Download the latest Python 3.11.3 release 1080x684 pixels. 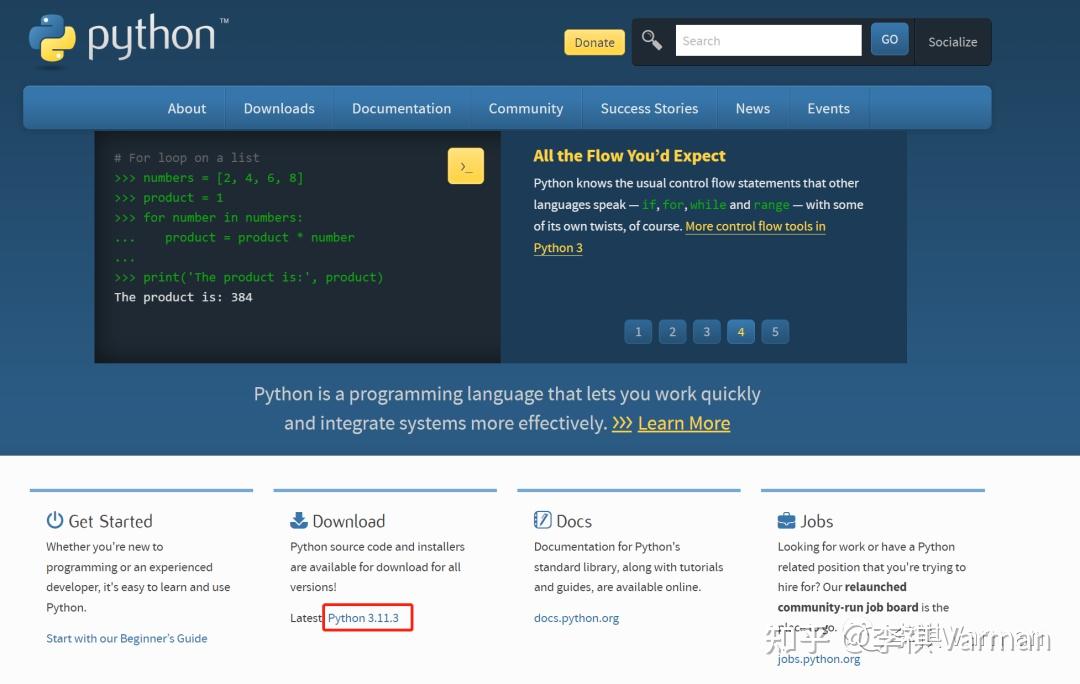tap(367, 617)
